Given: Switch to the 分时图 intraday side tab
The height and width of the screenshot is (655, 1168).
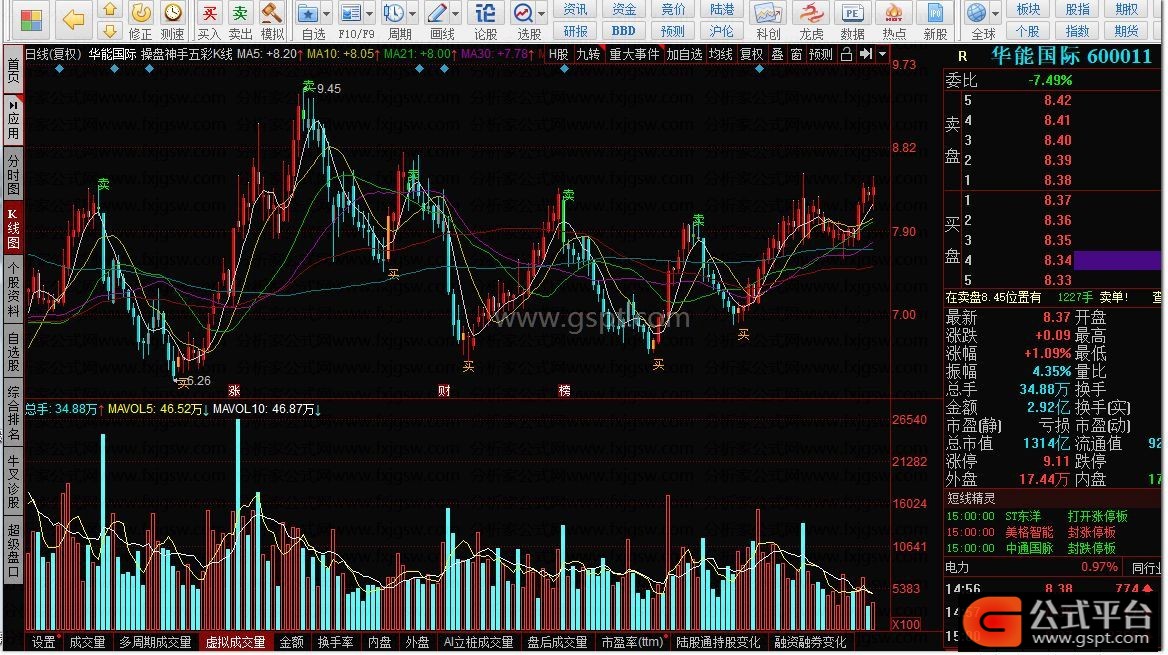Looking at the screenshot, I should [13, 174].
